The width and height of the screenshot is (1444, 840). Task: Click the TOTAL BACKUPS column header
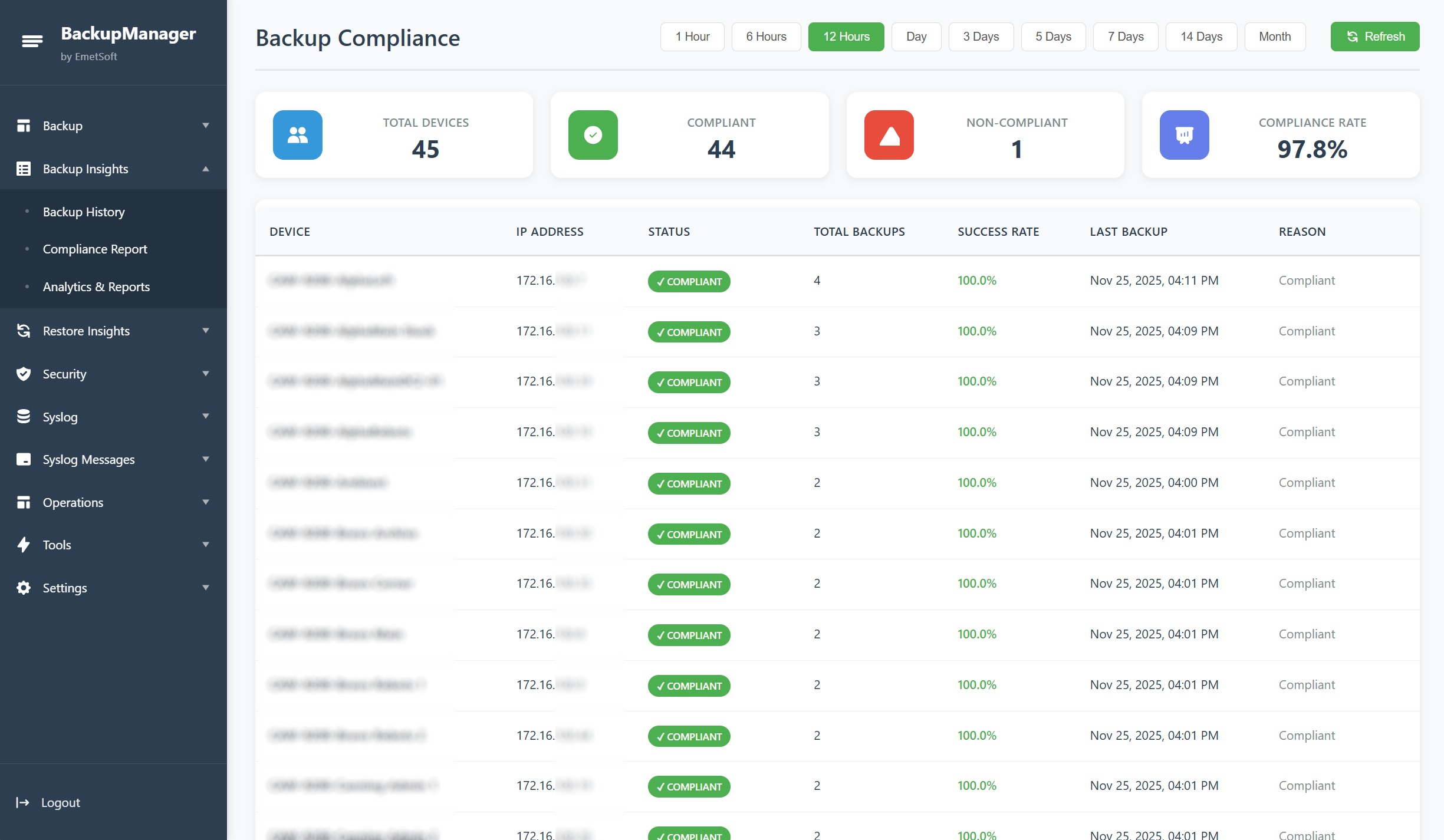[859, 232]
